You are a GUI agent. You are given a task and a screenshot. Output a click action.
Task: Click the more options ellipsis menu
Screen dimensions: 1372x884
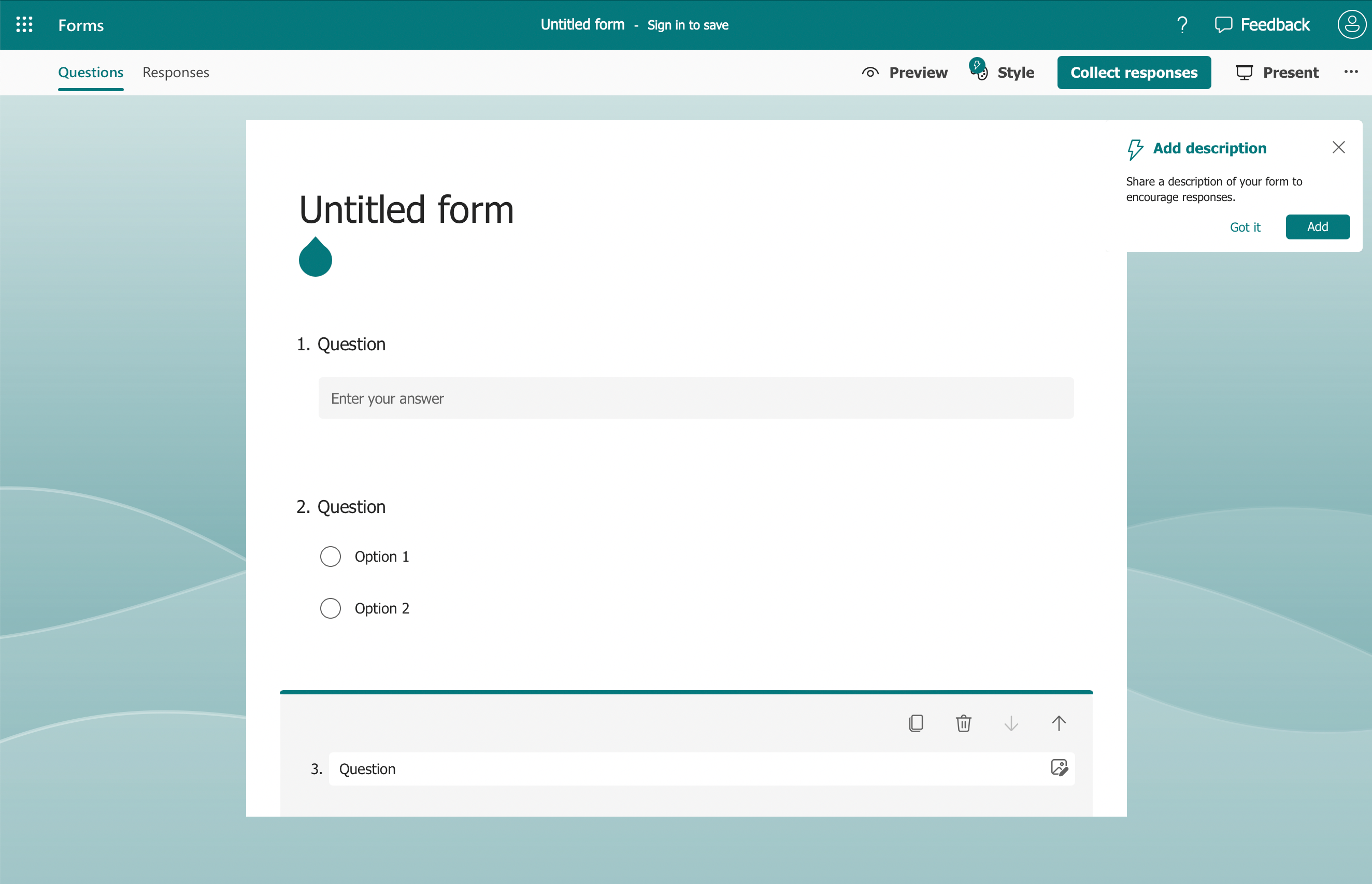(x=1351, y=72)
